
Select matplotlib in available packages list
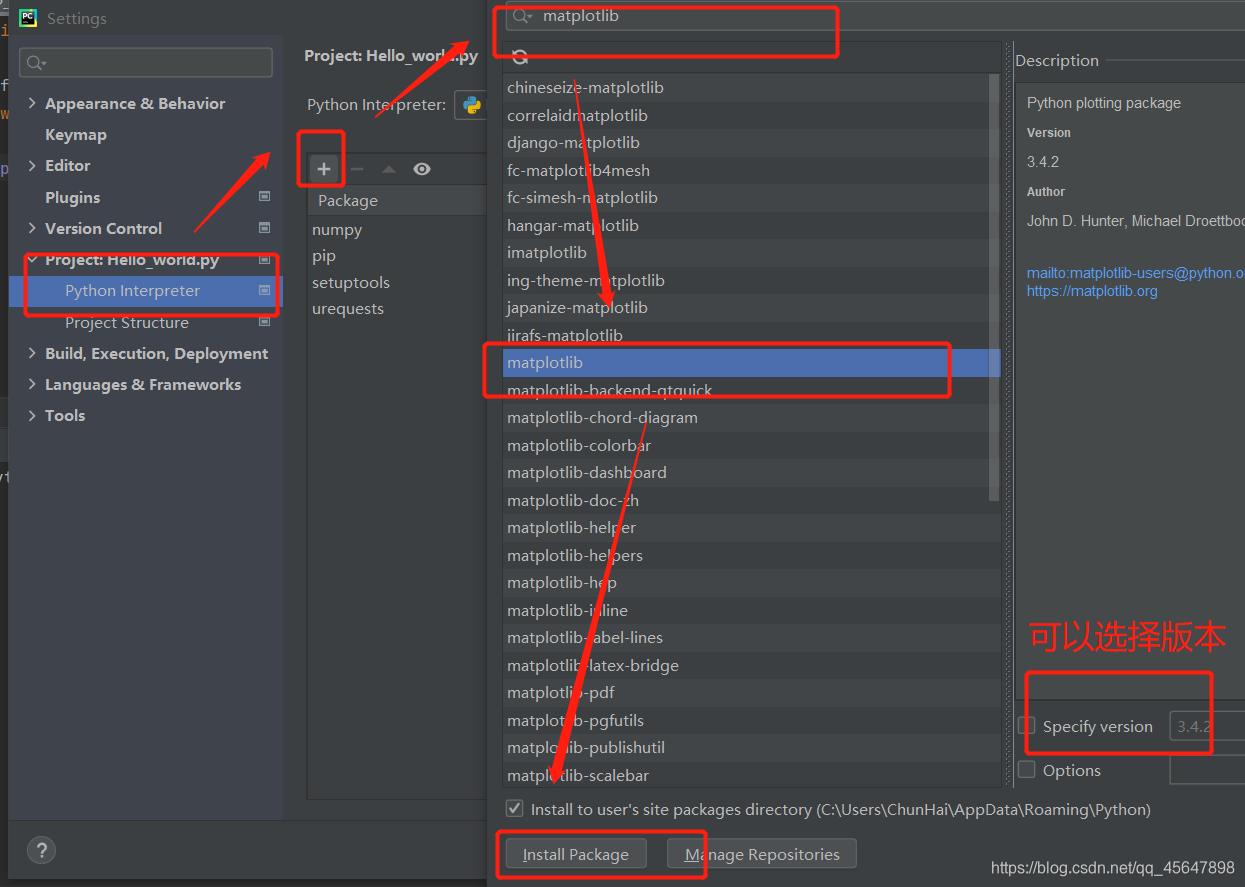(x=751, y=362)
